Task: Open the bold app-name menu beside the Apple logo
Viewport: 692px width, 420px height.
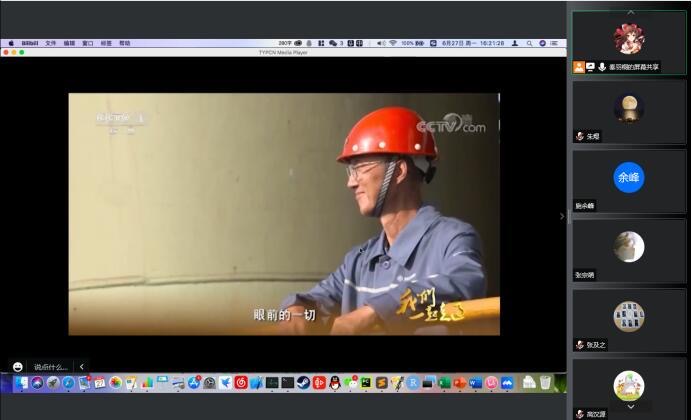Action: (x=30, y=43)
